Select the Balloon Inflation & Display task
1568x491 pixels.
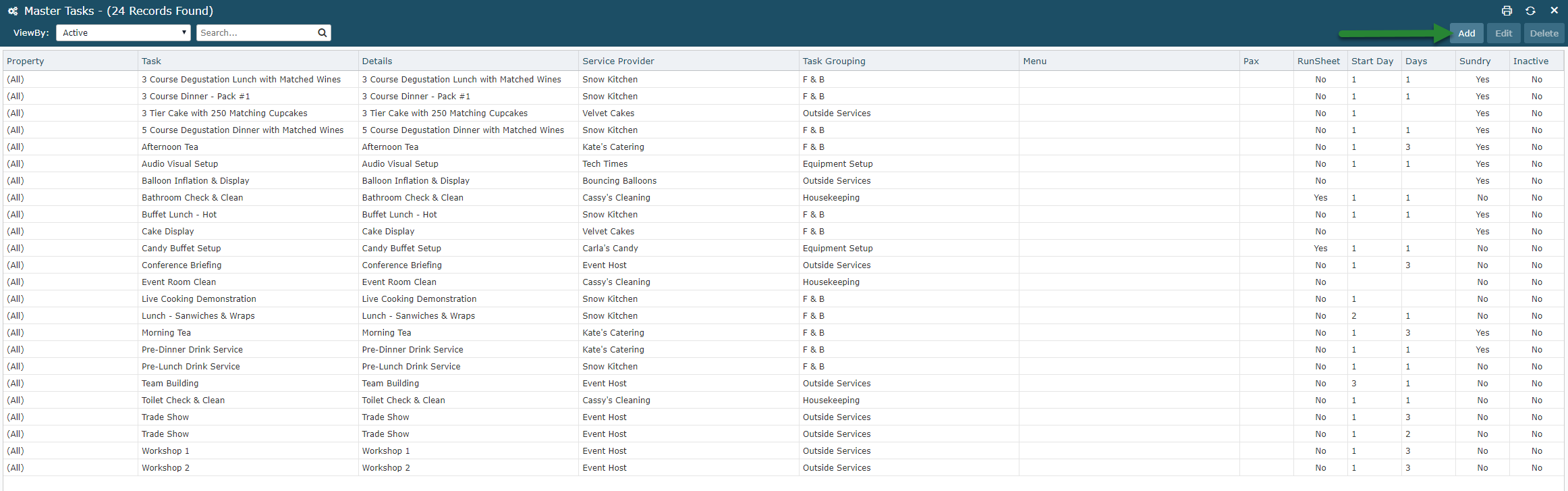tap(195, 180)
